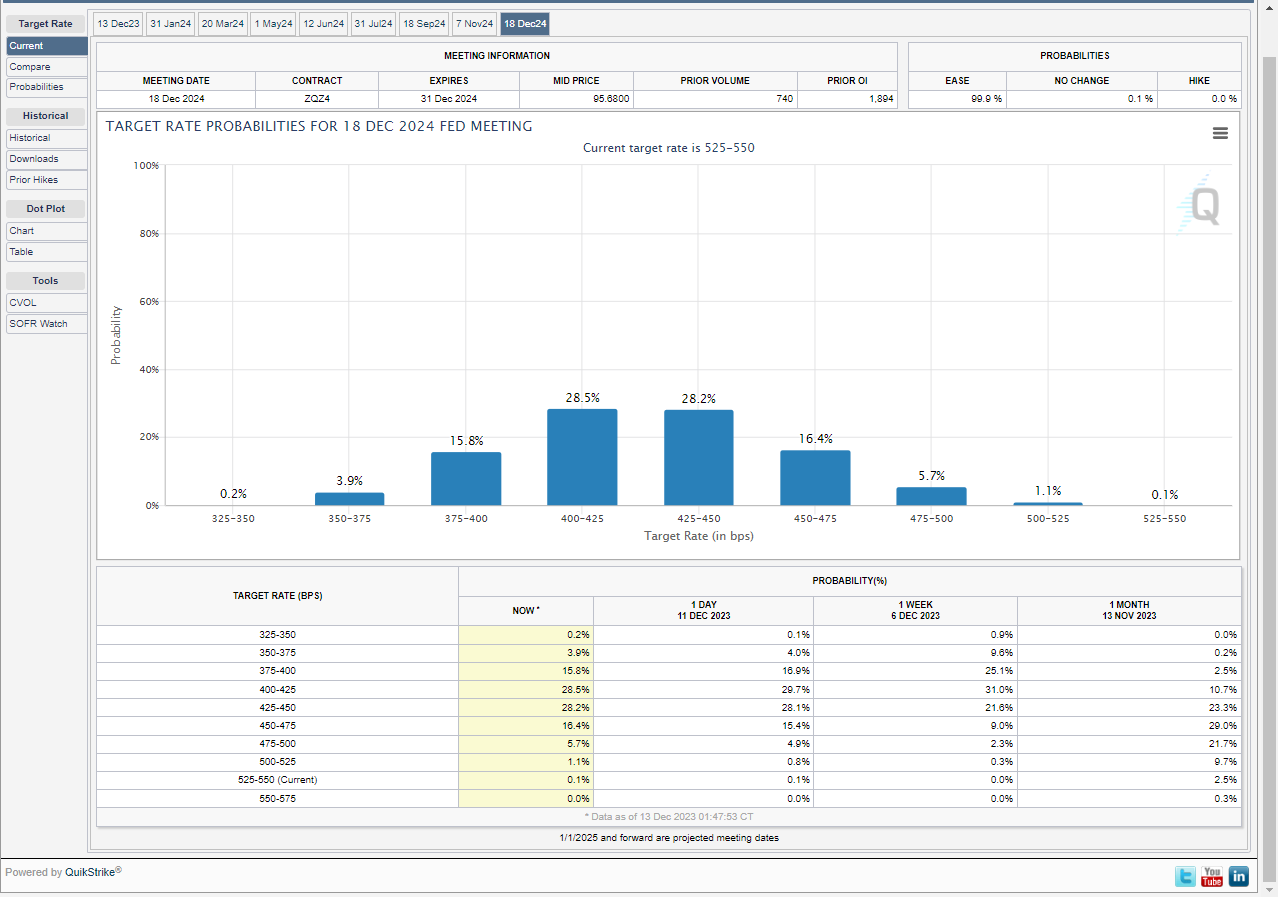Click the 29.7% cell in 1 DAY column
Viewport: 1285px width, 897px height.
pyautogui.click(x=703, y=689)
